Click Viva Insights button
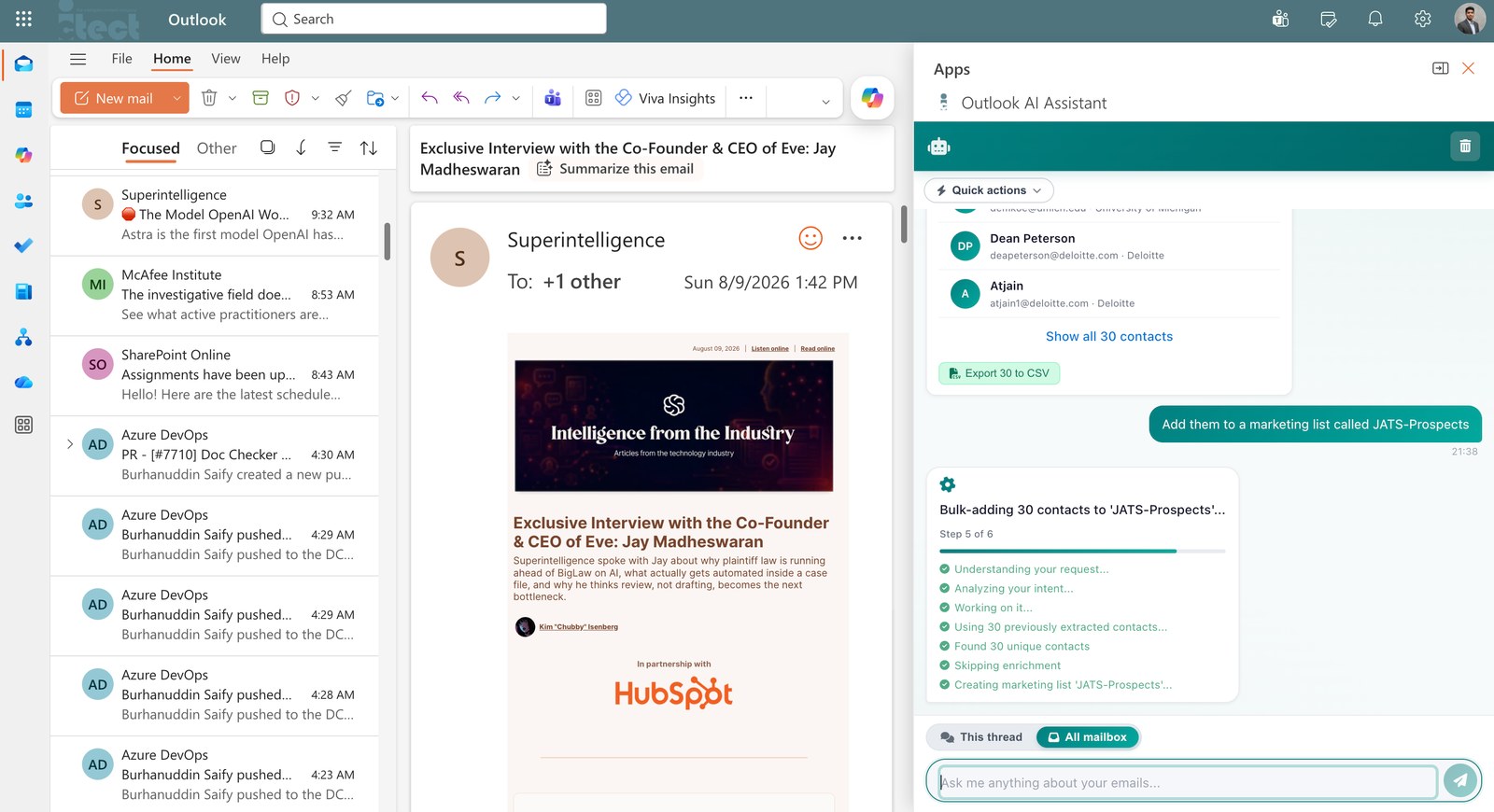This screenshot has height=812, width=1494. pyautogui.click(x=665, y=98)
